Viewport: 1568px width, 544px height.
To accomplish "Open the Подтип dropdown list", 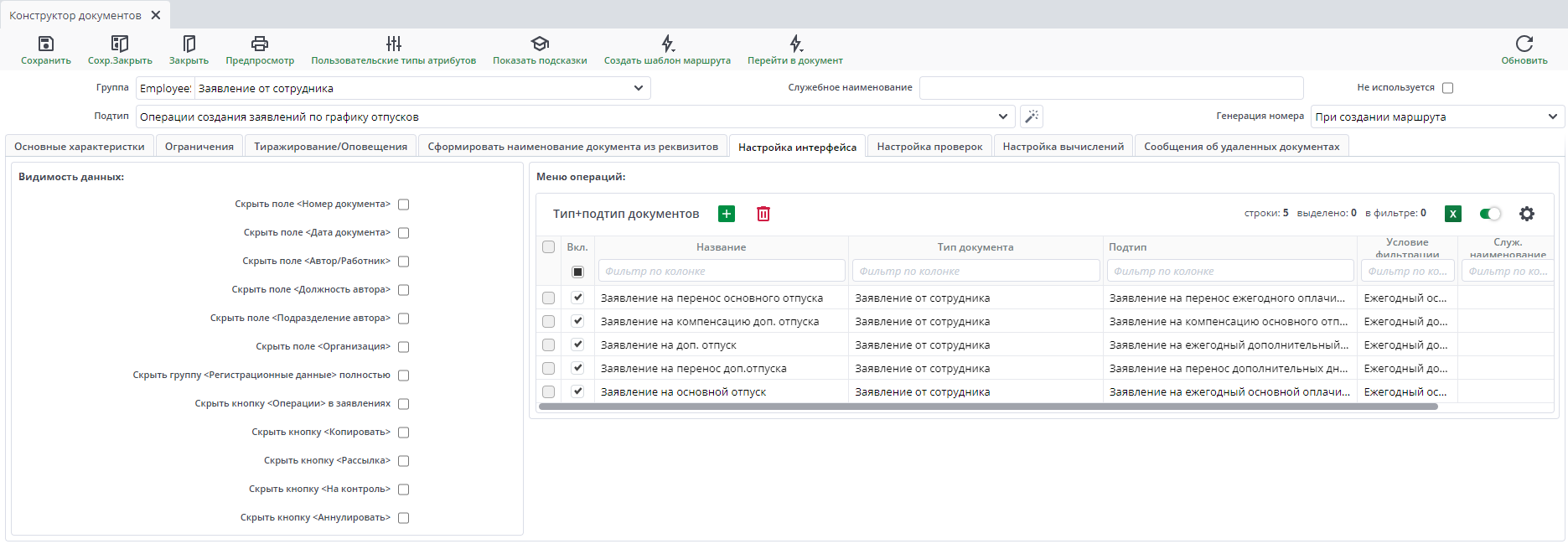I will [x=1002, y=117].
